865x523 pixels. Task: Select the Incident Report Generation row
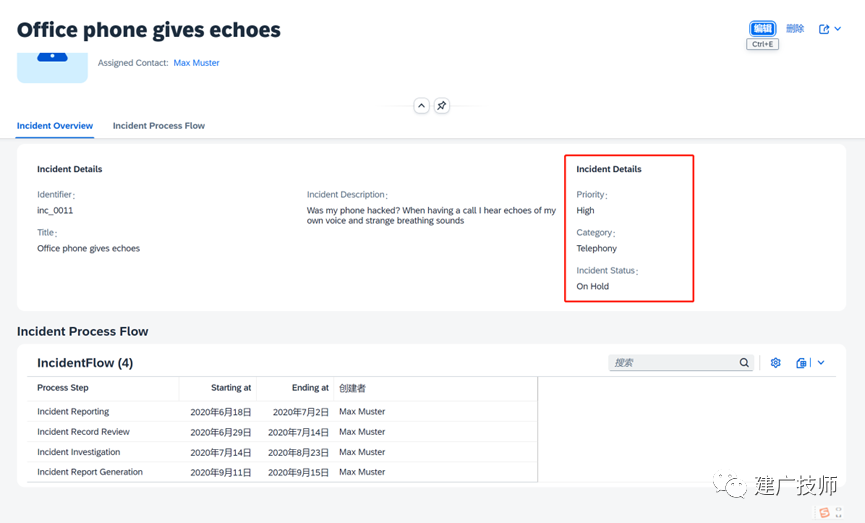click(x=282, y=472)
